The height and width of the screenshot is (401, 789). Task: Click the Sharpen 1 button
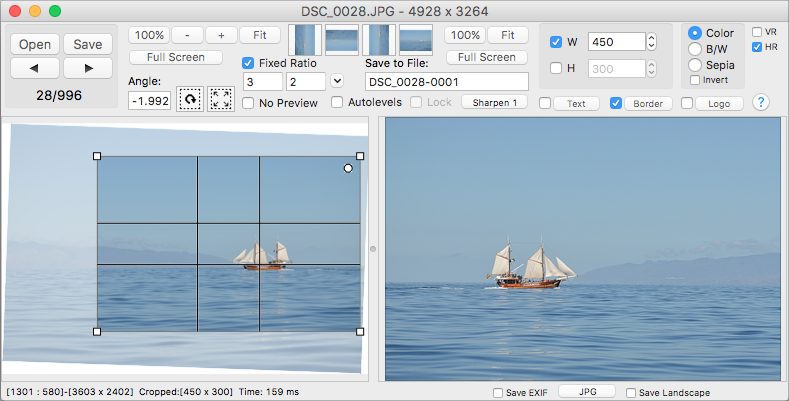(x=494, y=102)
